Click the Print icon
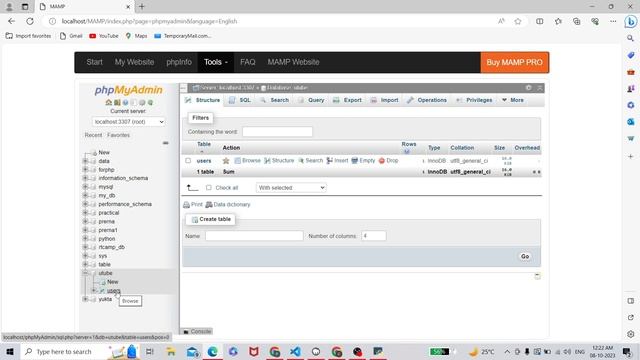Screen dimensions: 640x360 coord(186,204)
